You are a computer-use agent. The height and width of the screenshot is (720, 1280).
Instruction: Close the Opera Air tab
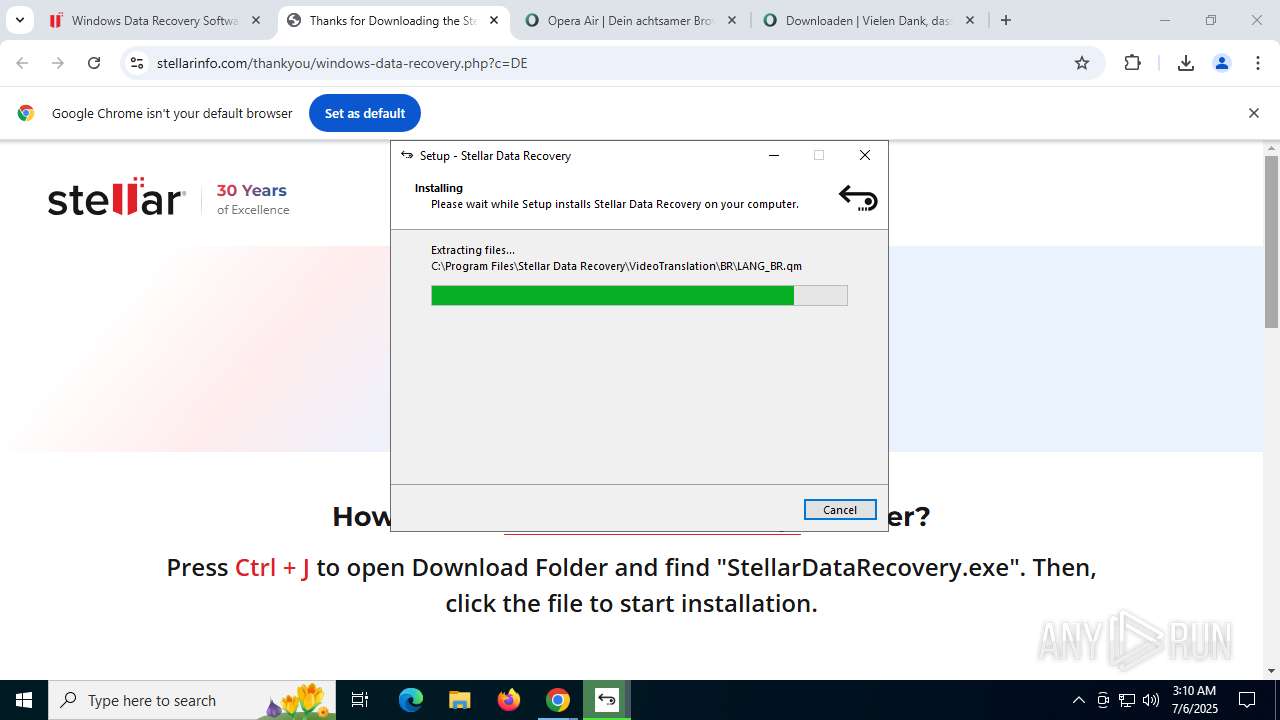732,20
